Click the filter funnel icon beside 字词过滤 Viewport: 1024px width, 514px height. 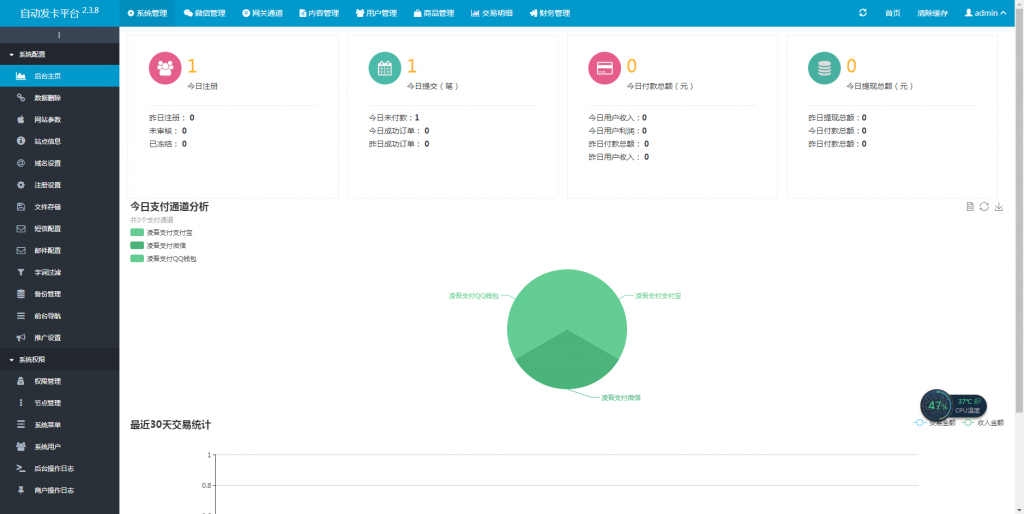21,272
